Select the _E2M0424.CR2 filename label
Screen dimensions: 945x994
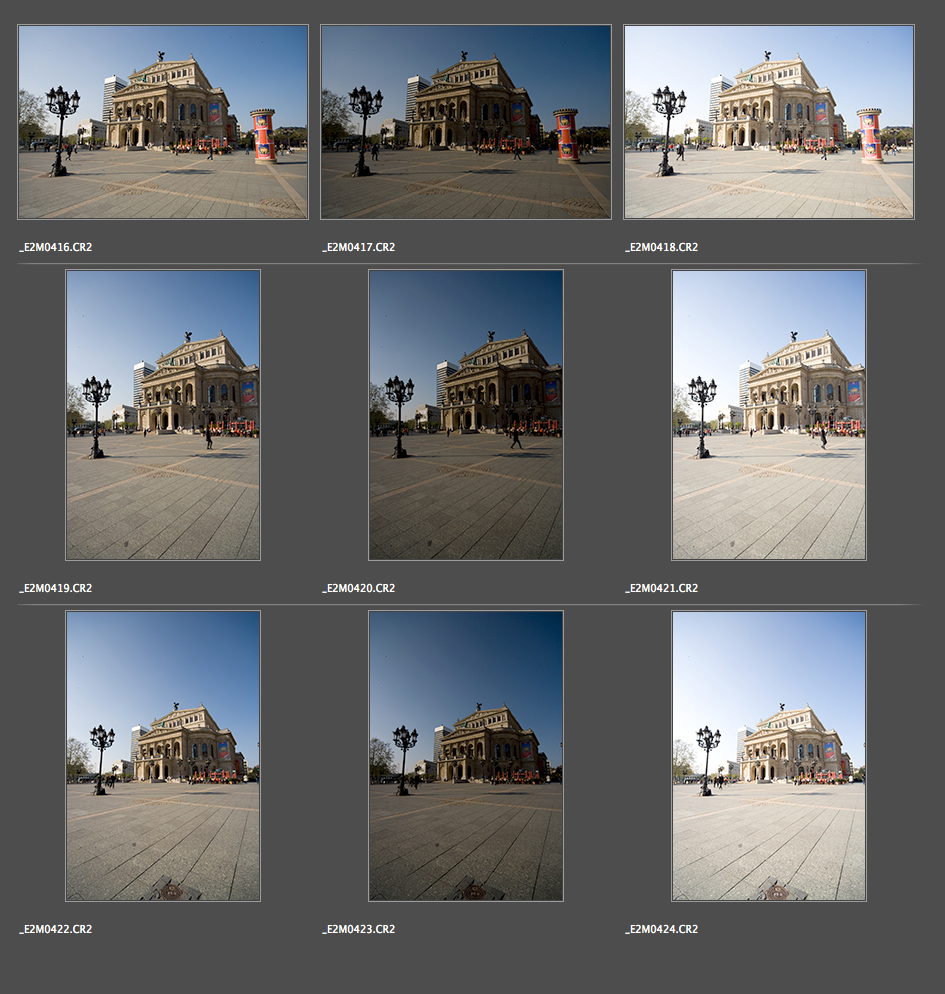(x=662, y=929)
